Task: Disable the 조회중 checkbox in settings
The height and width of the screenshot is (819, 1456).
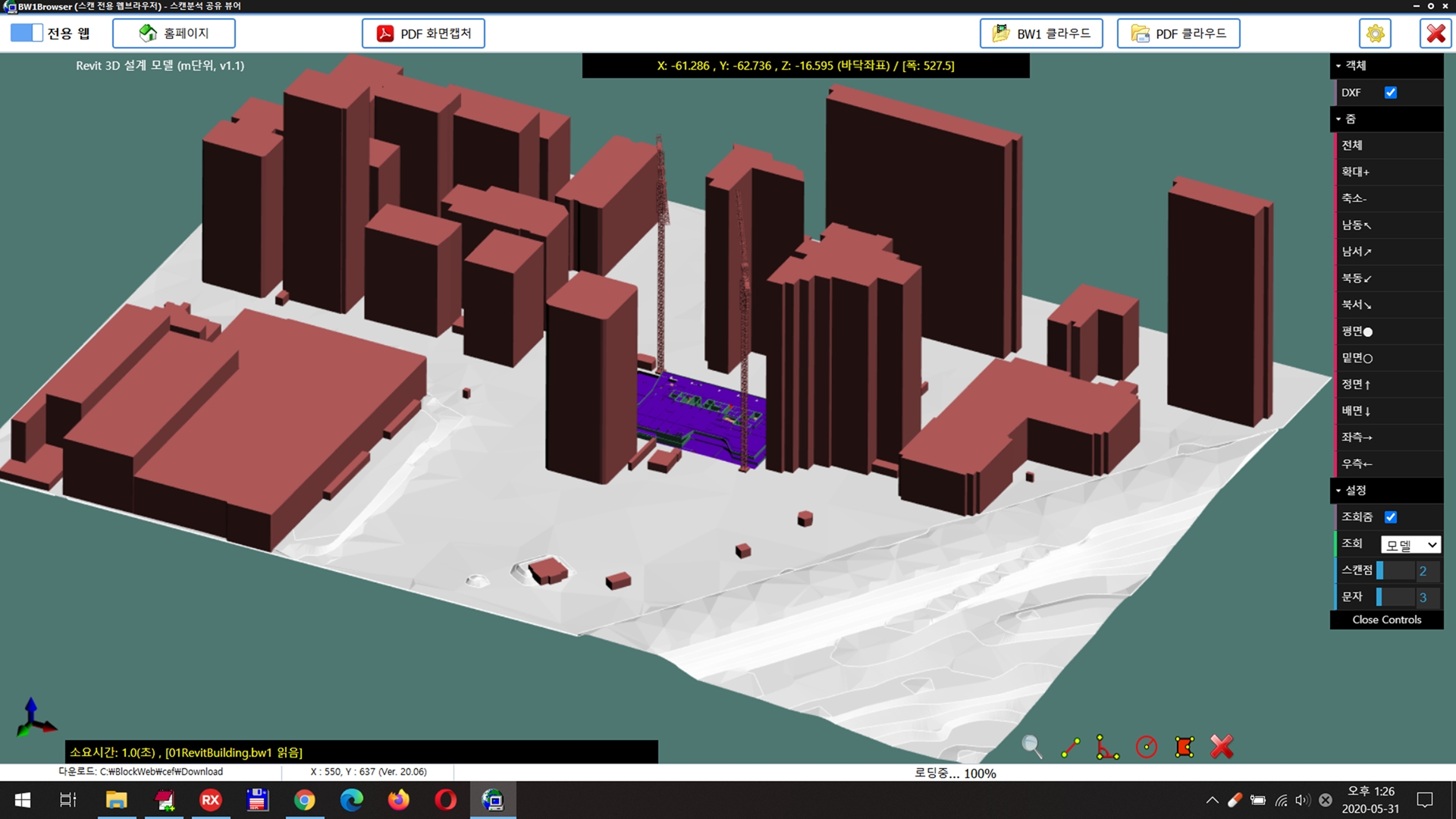Action: [x=1392, y=516]
